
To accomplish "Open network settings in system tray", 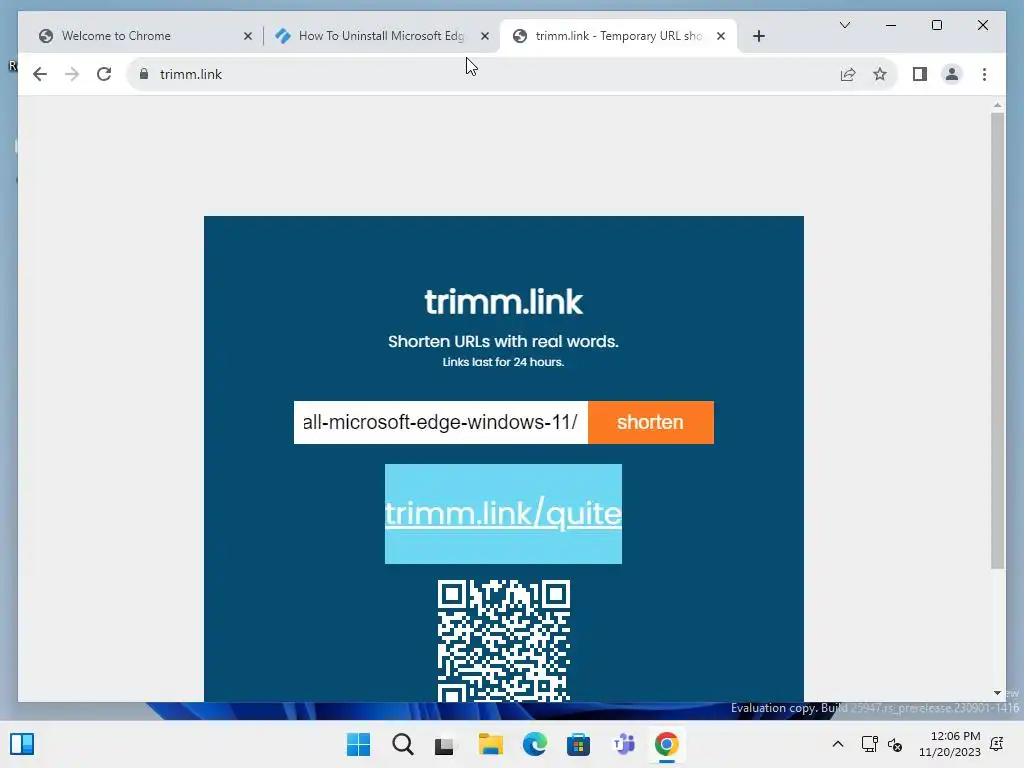I will tap(870, 744).
